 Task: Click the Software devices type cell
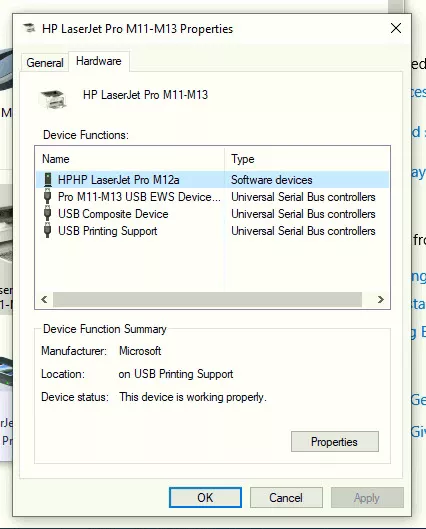click(x=272, y=180)
